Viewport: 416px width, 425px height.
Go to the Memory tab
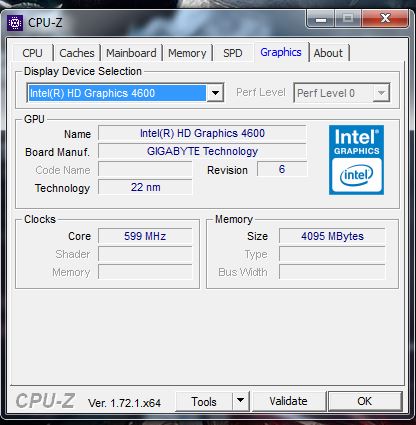click(x=187, y=53)
